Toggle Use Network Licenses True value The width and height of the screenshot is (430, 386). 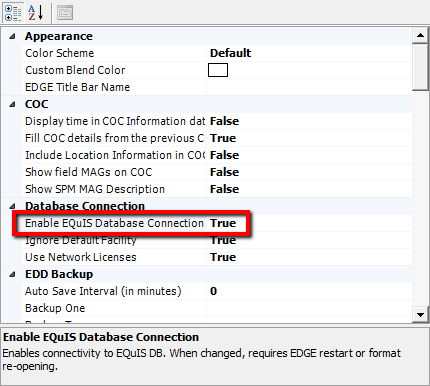pyautogui.click(x=309, y=257)
